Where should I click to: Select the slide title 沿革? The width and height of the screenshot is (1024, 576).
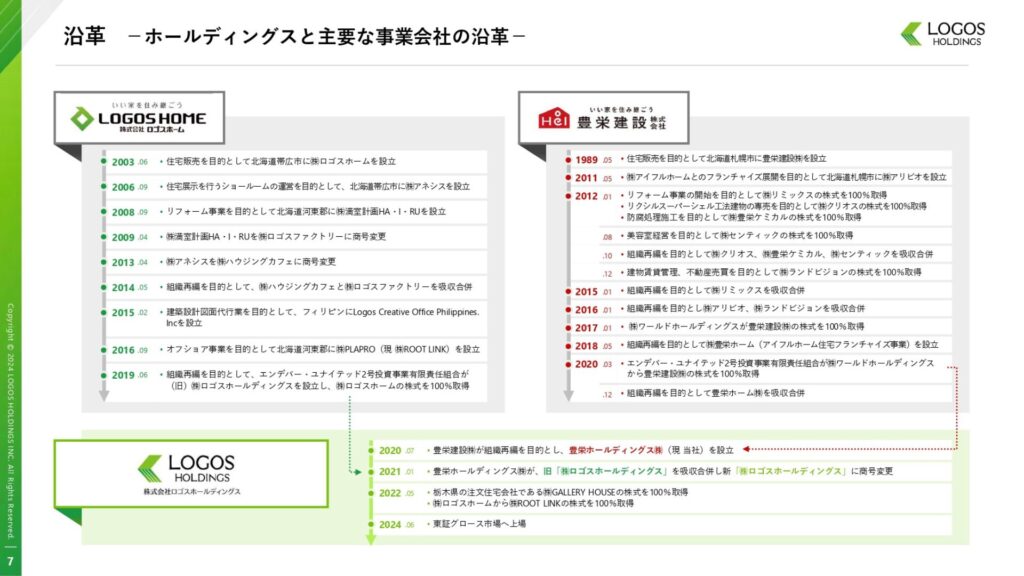[84, 36]
